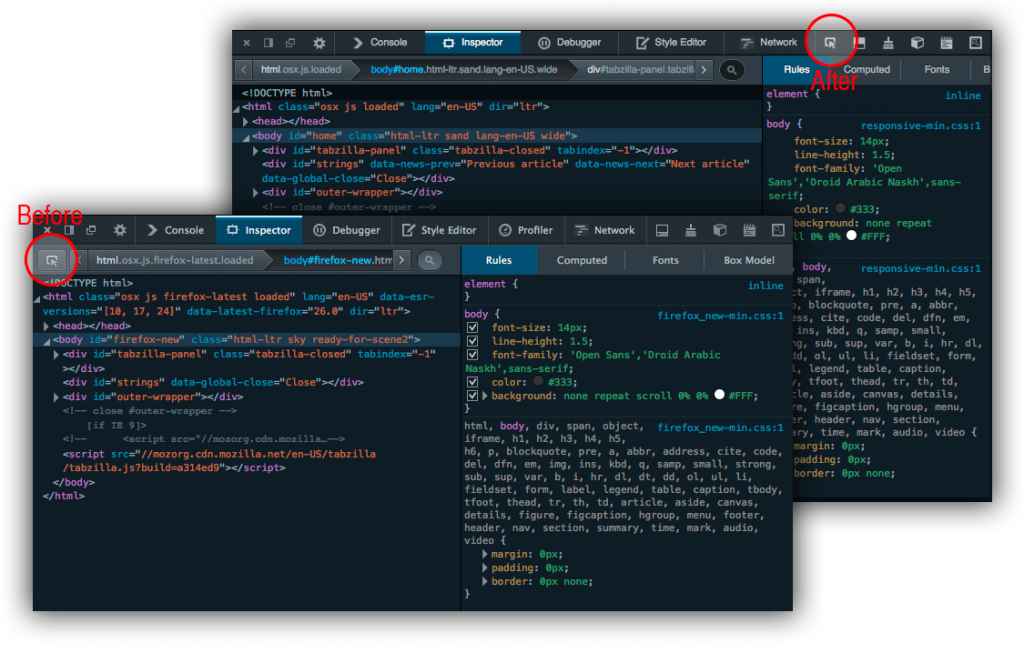Click #FFF color swatch in Before window
The image size is (1024, 653).
click(719, 395)
